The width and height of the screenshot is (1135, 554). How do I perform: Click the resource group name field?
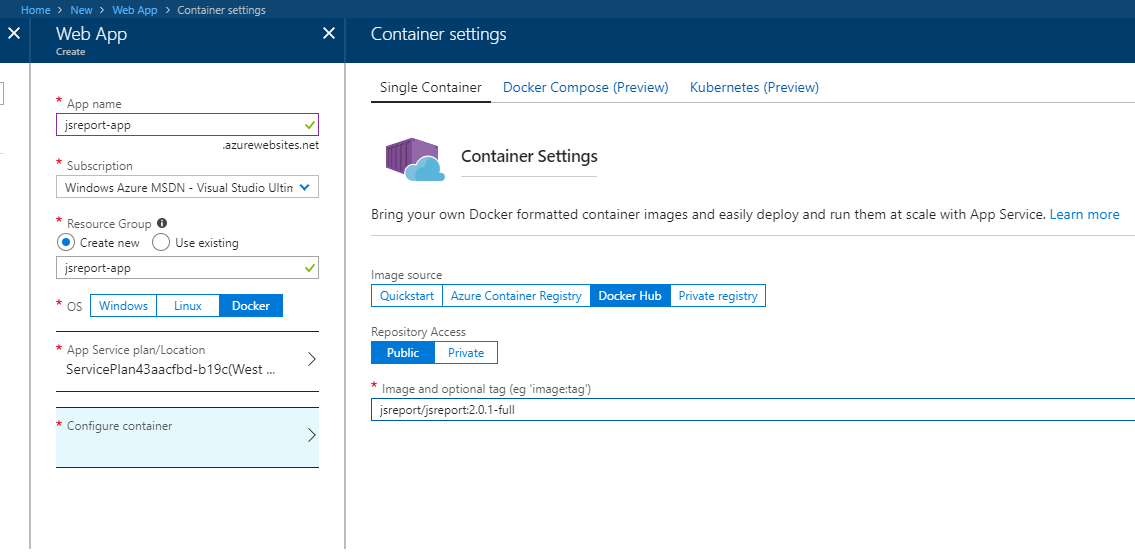(x=187, y=268)
